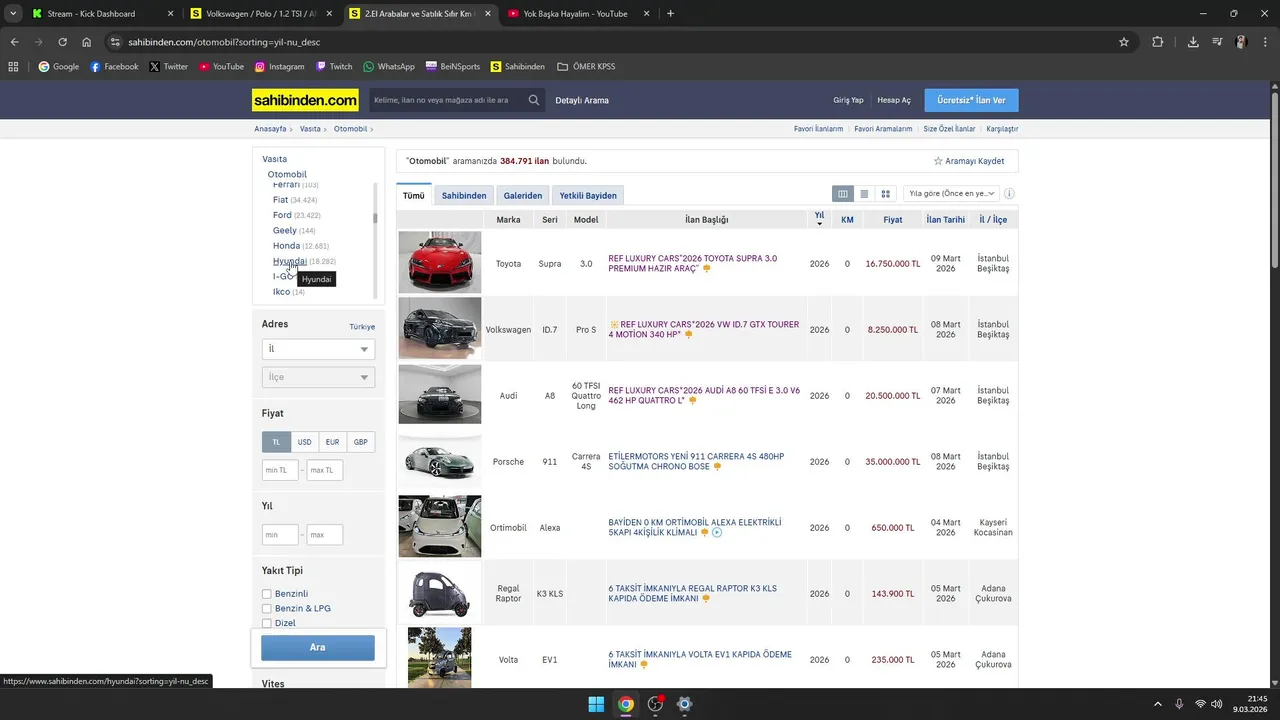Viewport: 1280px width, 720px height.
Task: Sort by the Fiyat column header
Action: click(x=893, y=219)
